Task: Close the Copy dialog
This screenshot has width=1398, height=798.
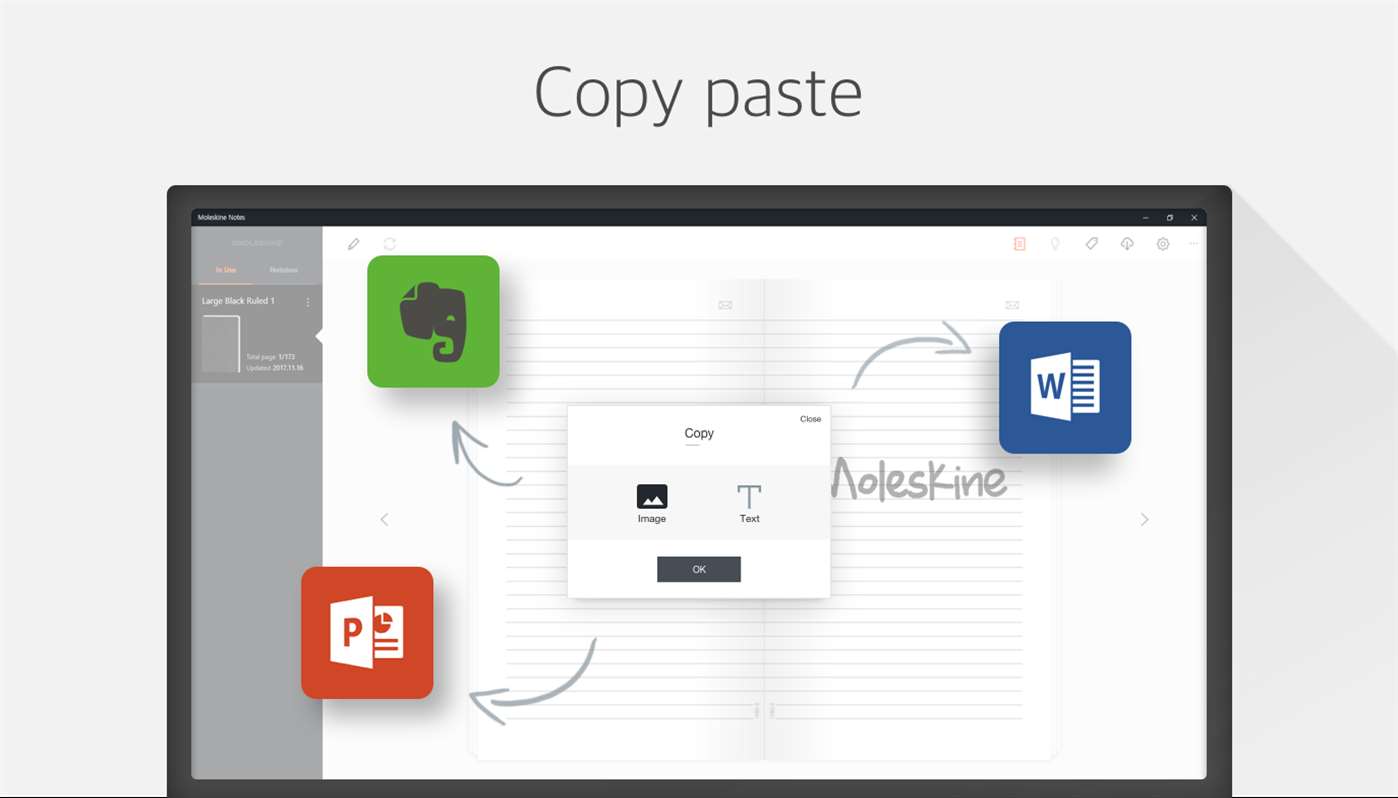Action: pyautogui.click(x=810, y=419)
